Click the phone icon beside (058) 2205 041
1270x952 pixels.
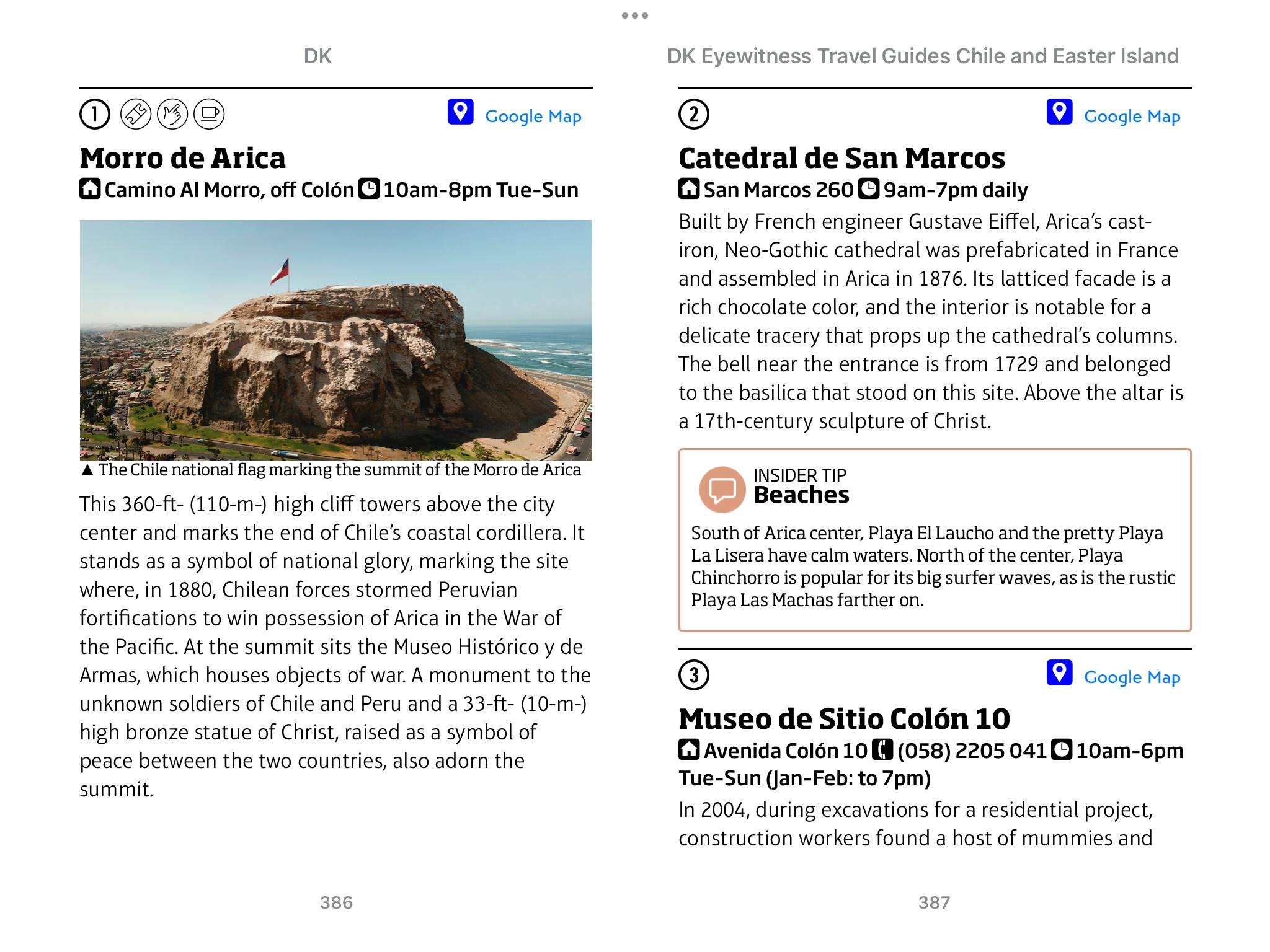882,751
